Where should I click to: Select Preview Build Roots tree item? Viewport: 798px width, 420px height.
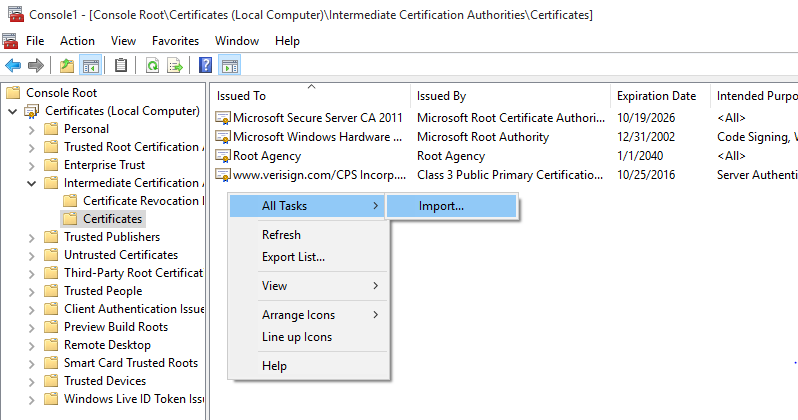click(116, 327)
